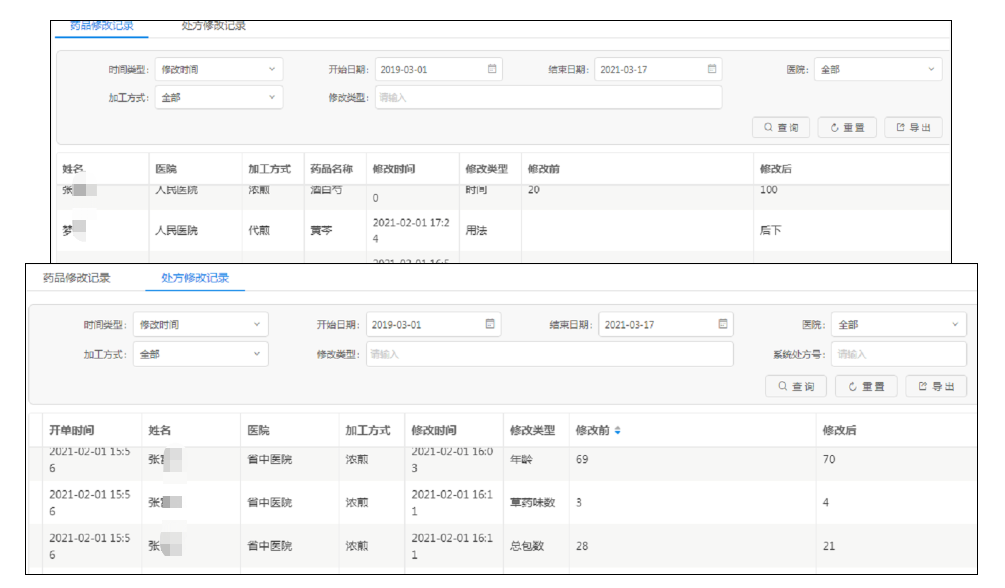
Task: Focus the 系统处方号 input field
Action: click(x=898, y=354)
